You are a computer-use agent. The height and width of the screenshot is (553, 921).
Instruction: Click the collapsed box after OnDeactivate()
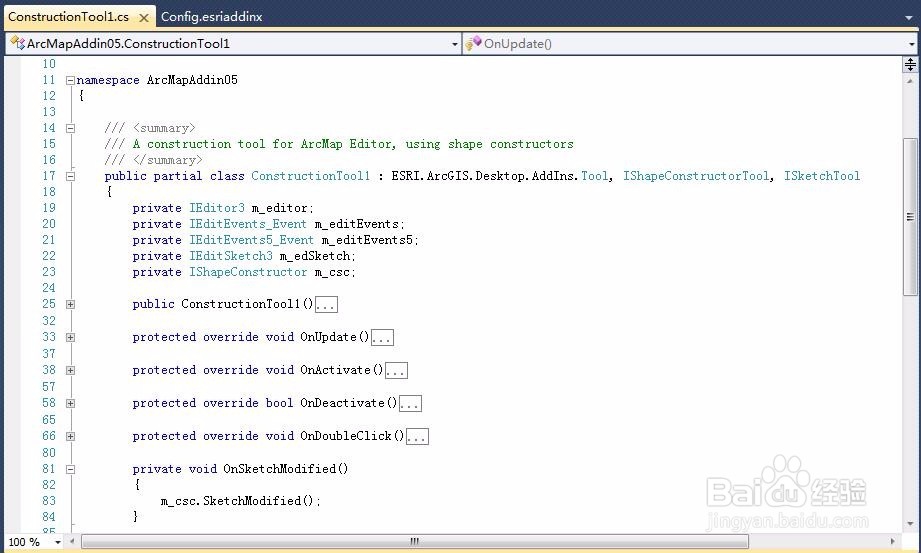[411, 403]
